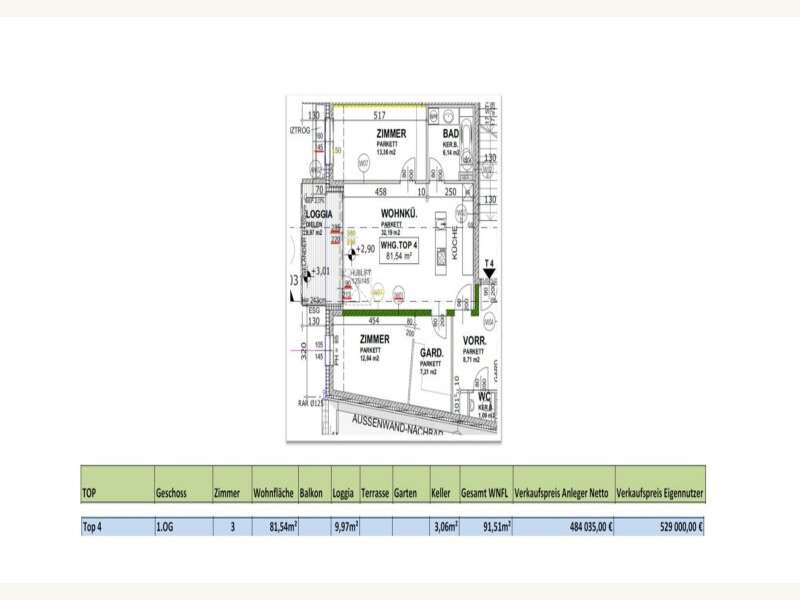Image resolution: width=800 pixels, height=600 pixels.
Task: Click the 'KÜCHE' vertical label
Action: 455,243
